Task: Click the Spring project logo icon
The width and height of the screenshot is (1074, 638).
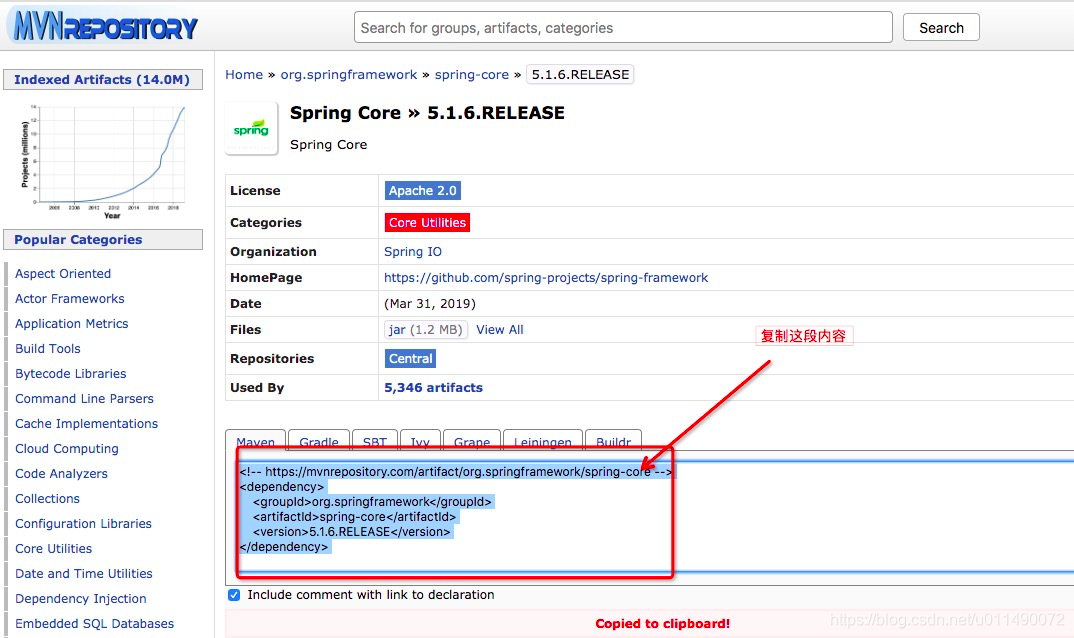Action: click(x=251, y=129)
